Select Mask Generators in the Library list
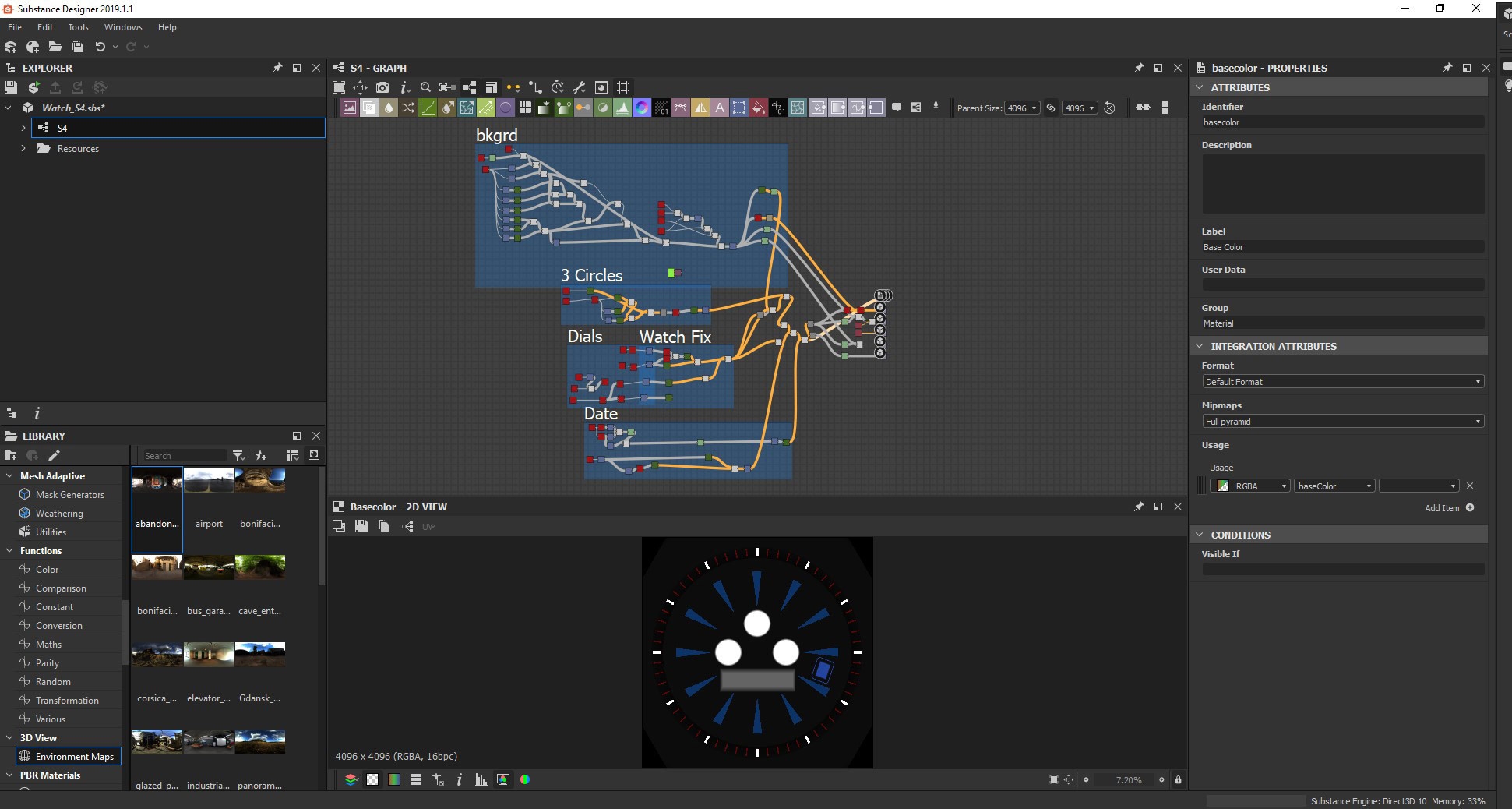 point(69,495)
